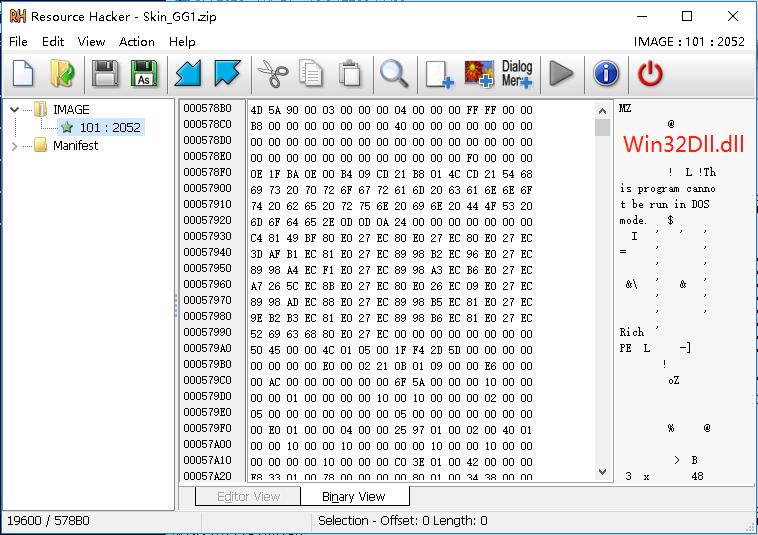758x535 pixels.
Task: Click the Open file toolbar icon
Action: [62, 73]
